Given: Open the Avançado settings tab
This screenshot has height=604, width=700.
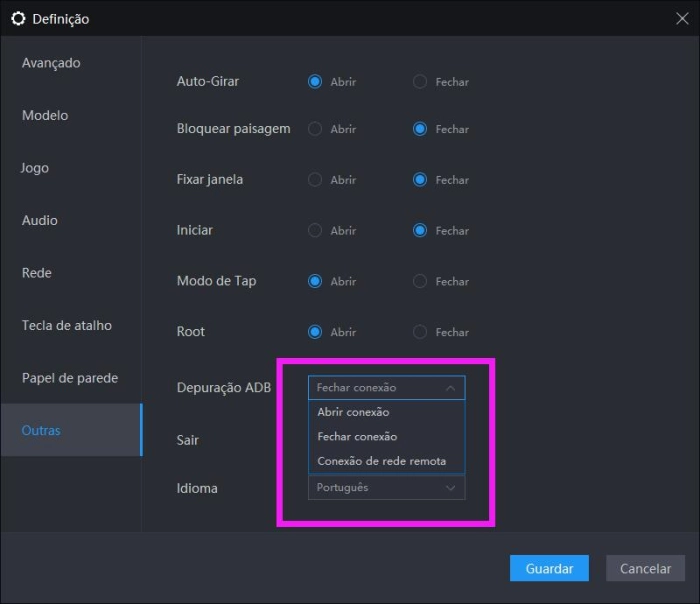Looking at the screenshot, I should (x=51, y=63).
